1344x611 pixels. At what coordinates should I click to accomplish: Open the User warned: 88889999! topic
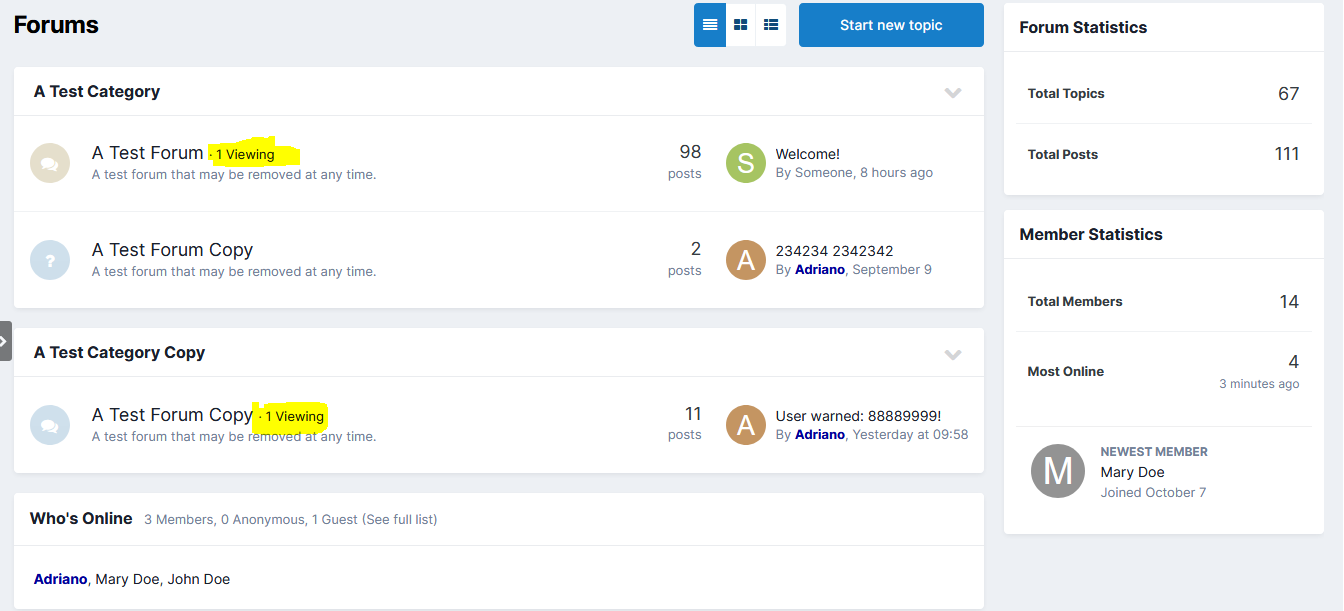[x=858, y=416]
